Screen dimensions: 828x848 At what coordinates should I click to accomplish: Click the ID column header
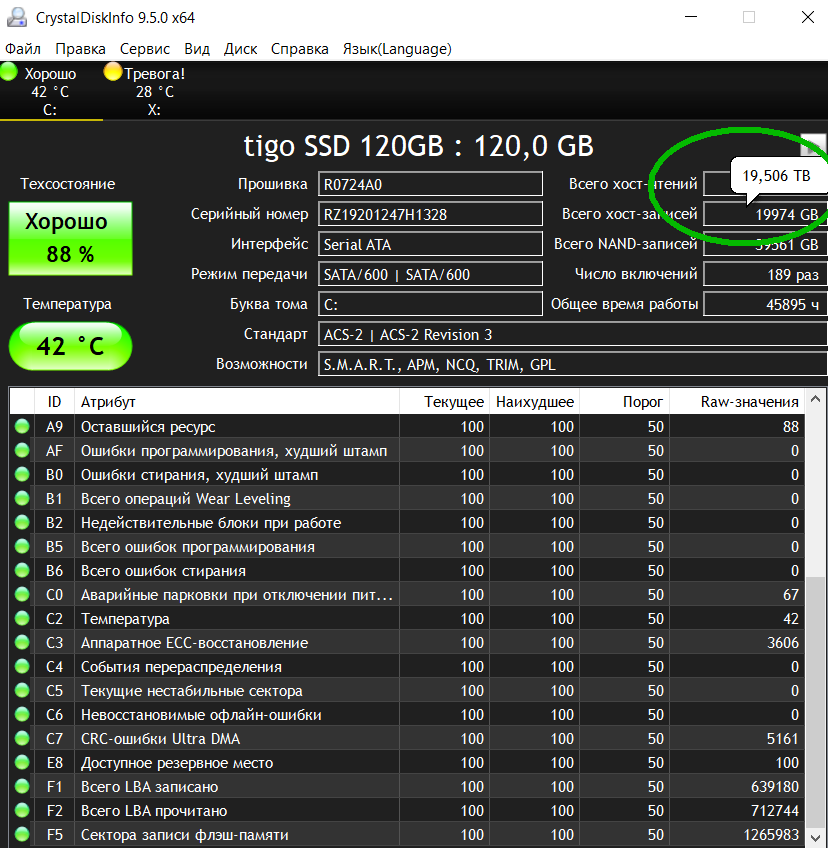click(x=54, y=402)
